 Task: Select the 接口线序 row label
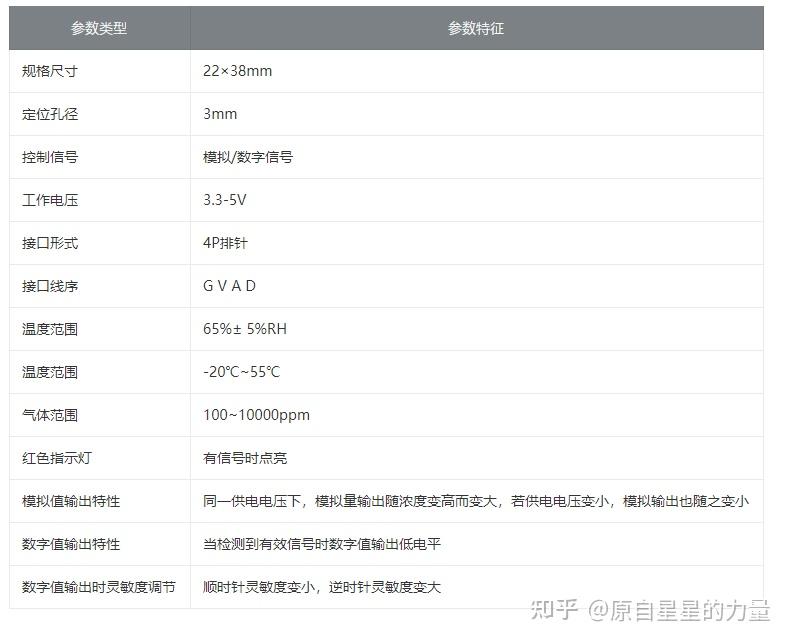click(50, 286)
